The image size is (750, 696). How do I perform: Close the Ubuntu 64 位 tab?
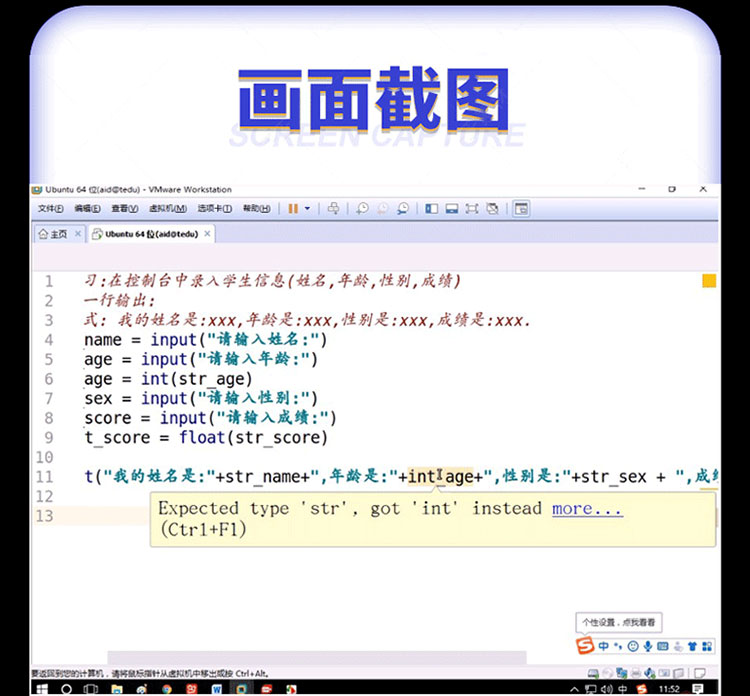(x=208, y=234)
